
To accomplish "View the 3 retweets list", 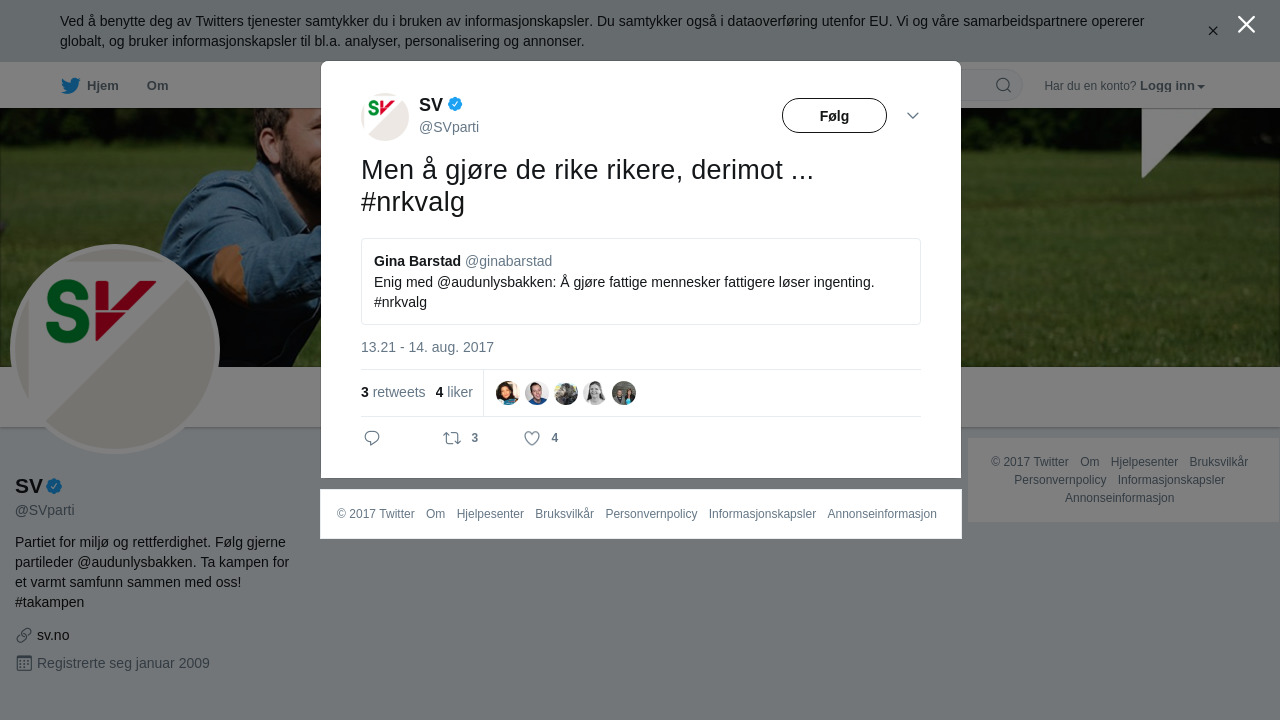I will coord(393,392).
